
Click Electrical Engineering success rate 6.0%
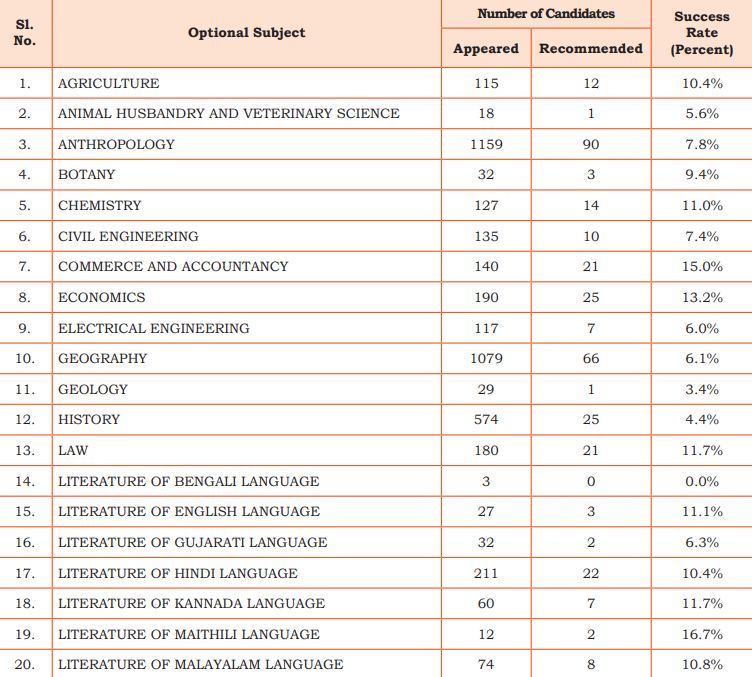[x=702, y=328]
